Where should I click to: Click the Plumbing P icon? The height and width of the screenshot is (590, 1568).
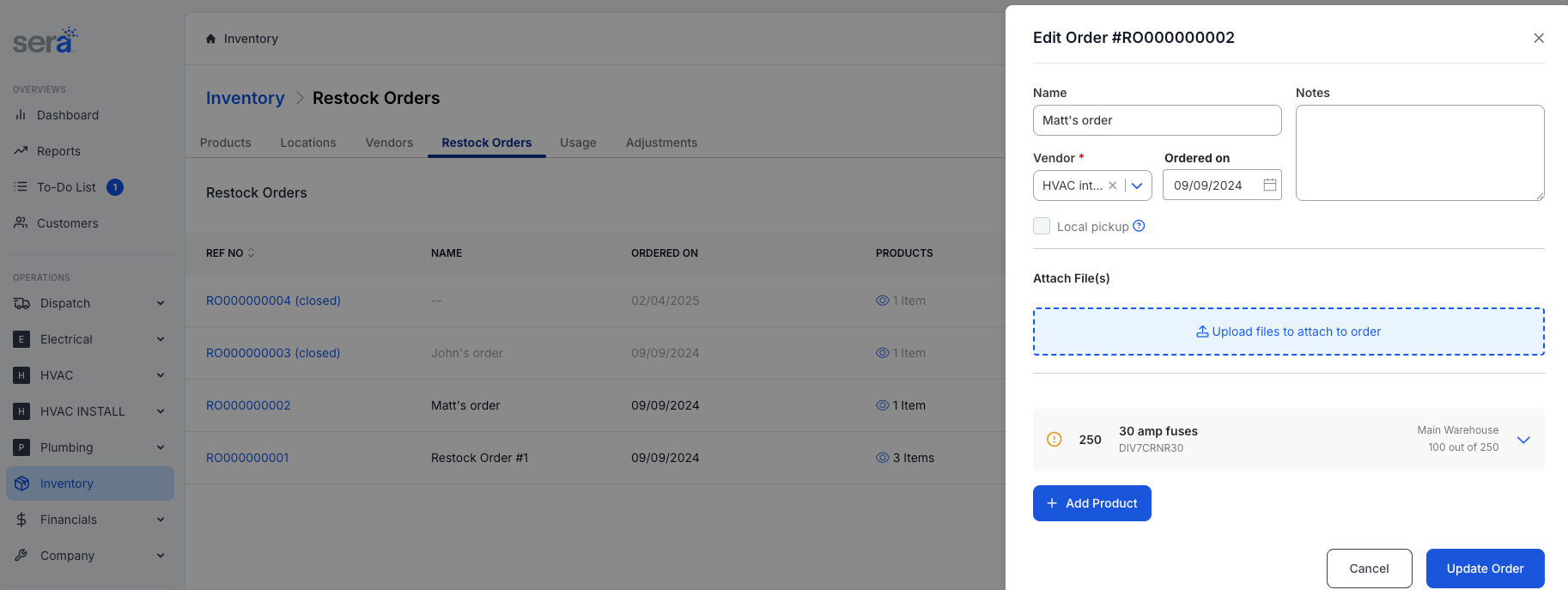[21, 447]
